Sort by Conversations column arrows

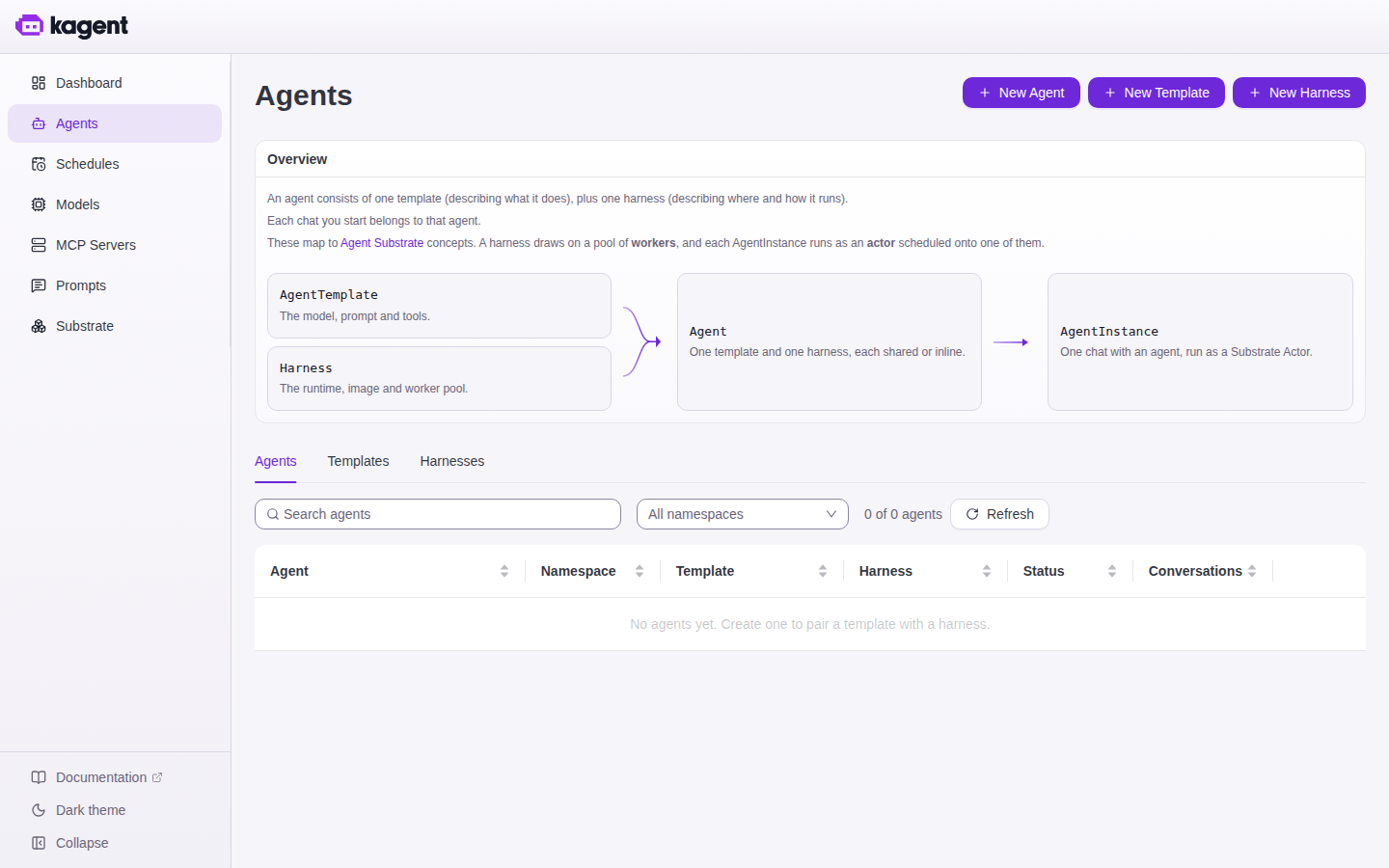(1252, 571)
